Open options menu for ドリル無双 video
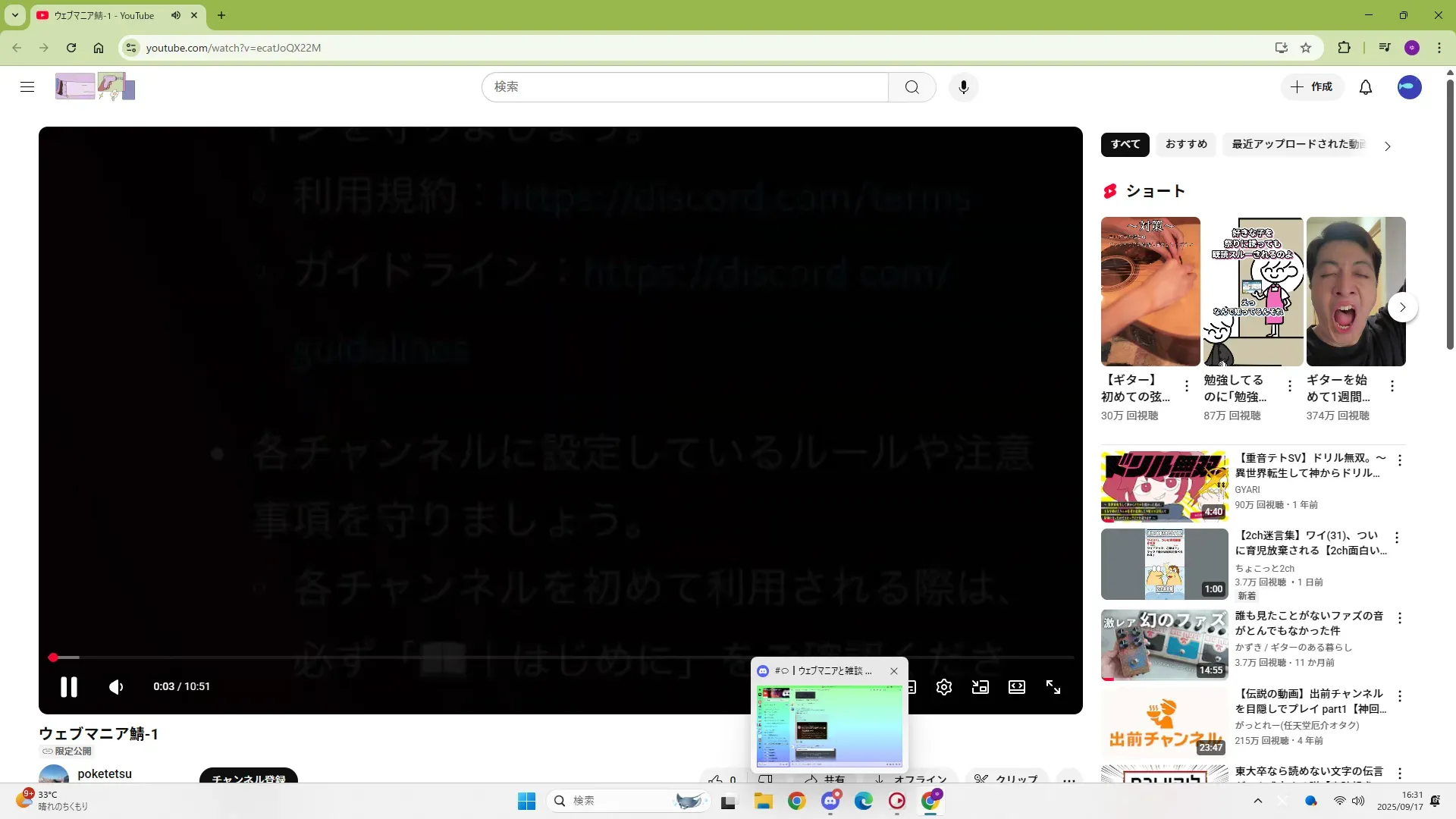The image size is (1456, 819). 1399,460
